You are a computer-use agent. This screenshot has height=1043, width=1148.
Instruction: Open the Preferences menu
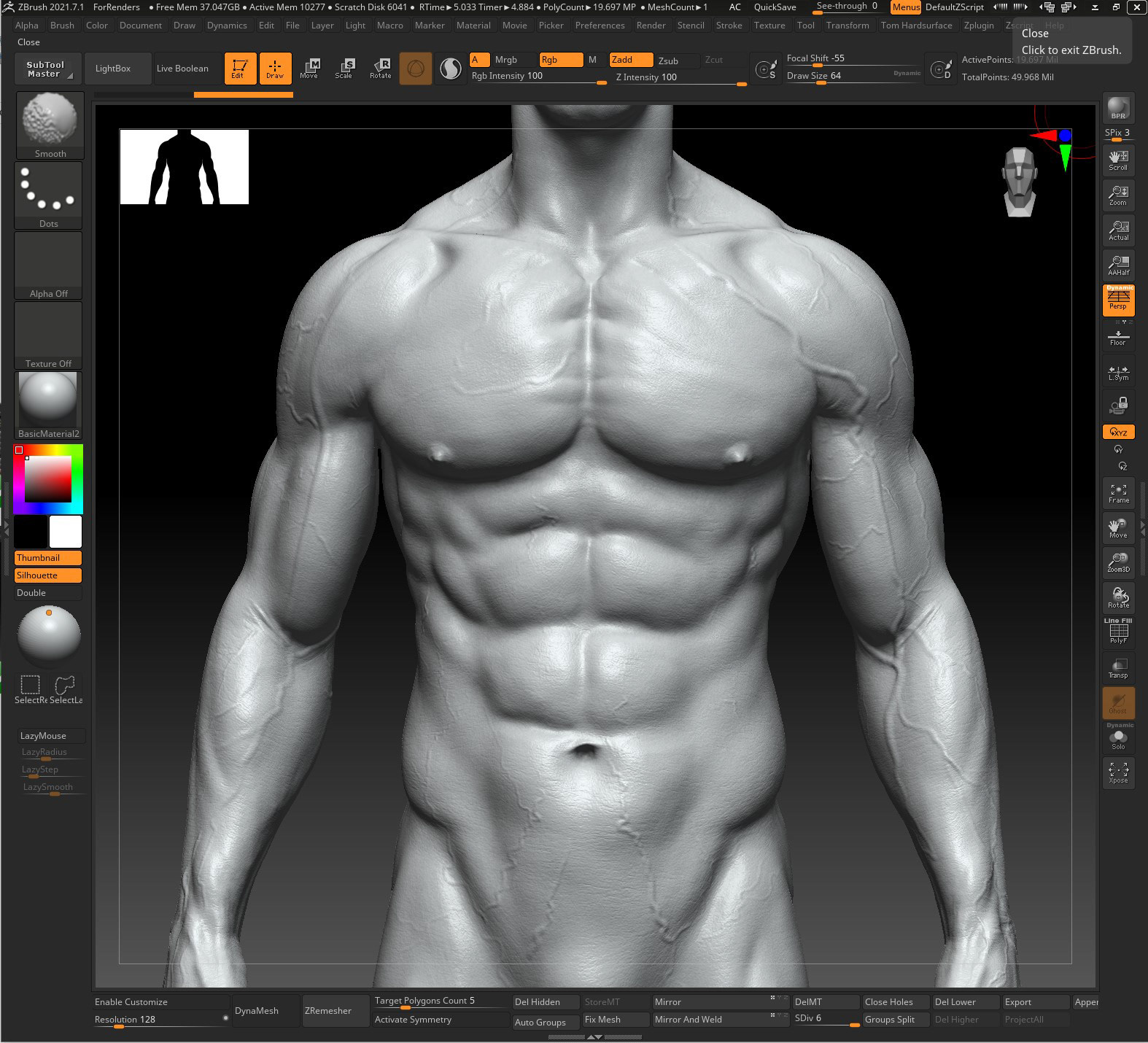[600, 25]
